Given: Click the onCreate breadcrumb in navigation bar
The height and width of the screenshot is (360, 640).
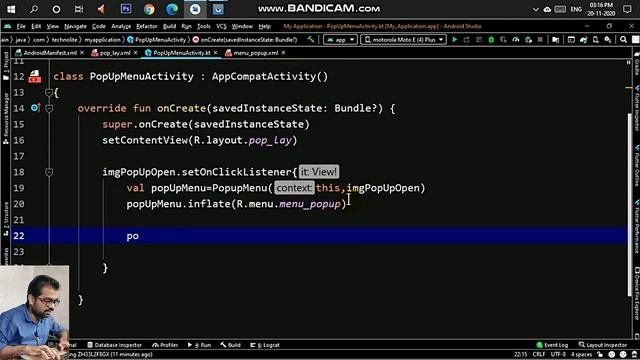Looking at the screenshot, I should point(245,40).
